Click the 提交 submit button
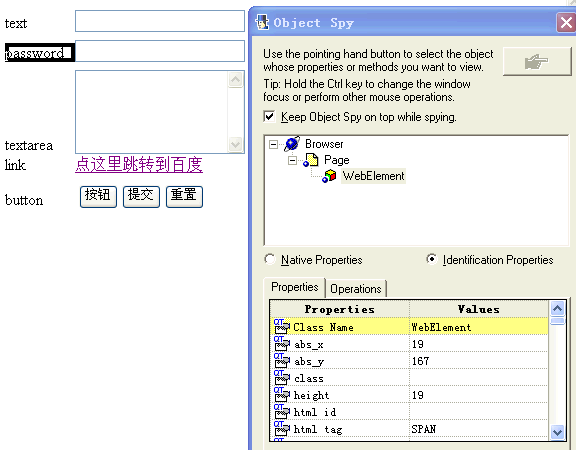This screenshot has height=450, width=576. coord(141,197)
